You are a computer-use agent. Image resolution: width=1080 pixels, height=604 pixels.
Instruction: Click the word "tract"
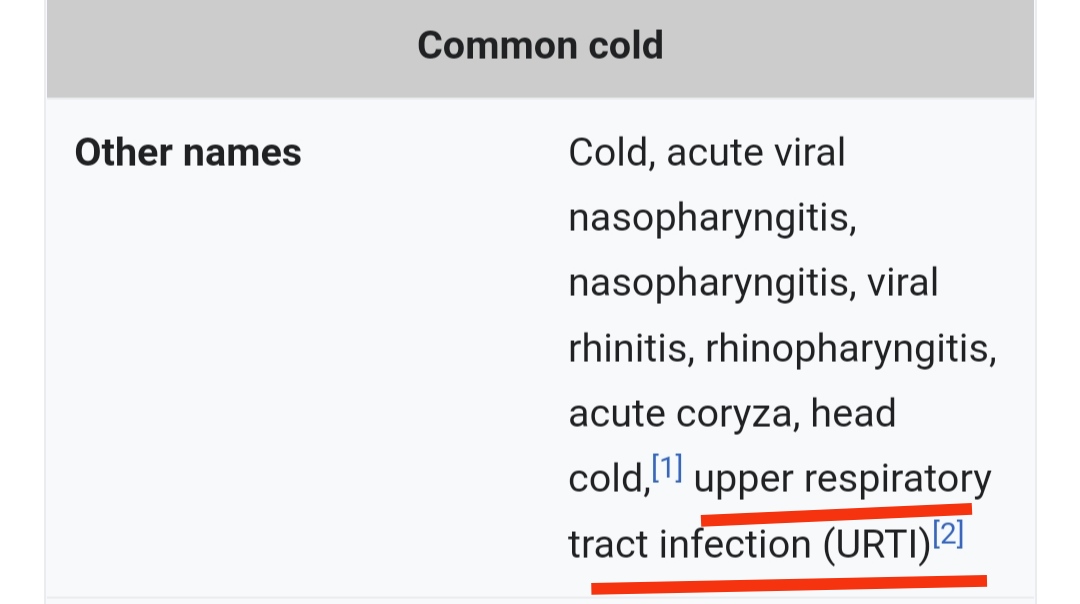(x=608, y=545)
